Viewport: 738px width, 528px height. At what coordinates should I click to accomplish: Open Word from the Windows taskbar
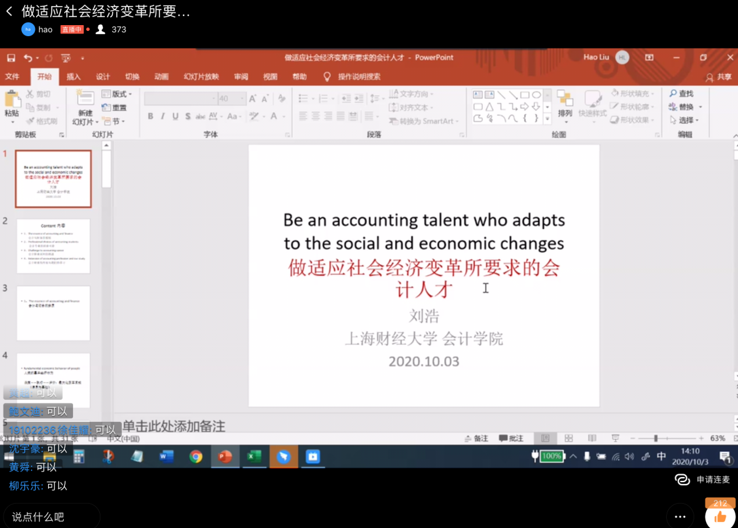coord(166,457)
